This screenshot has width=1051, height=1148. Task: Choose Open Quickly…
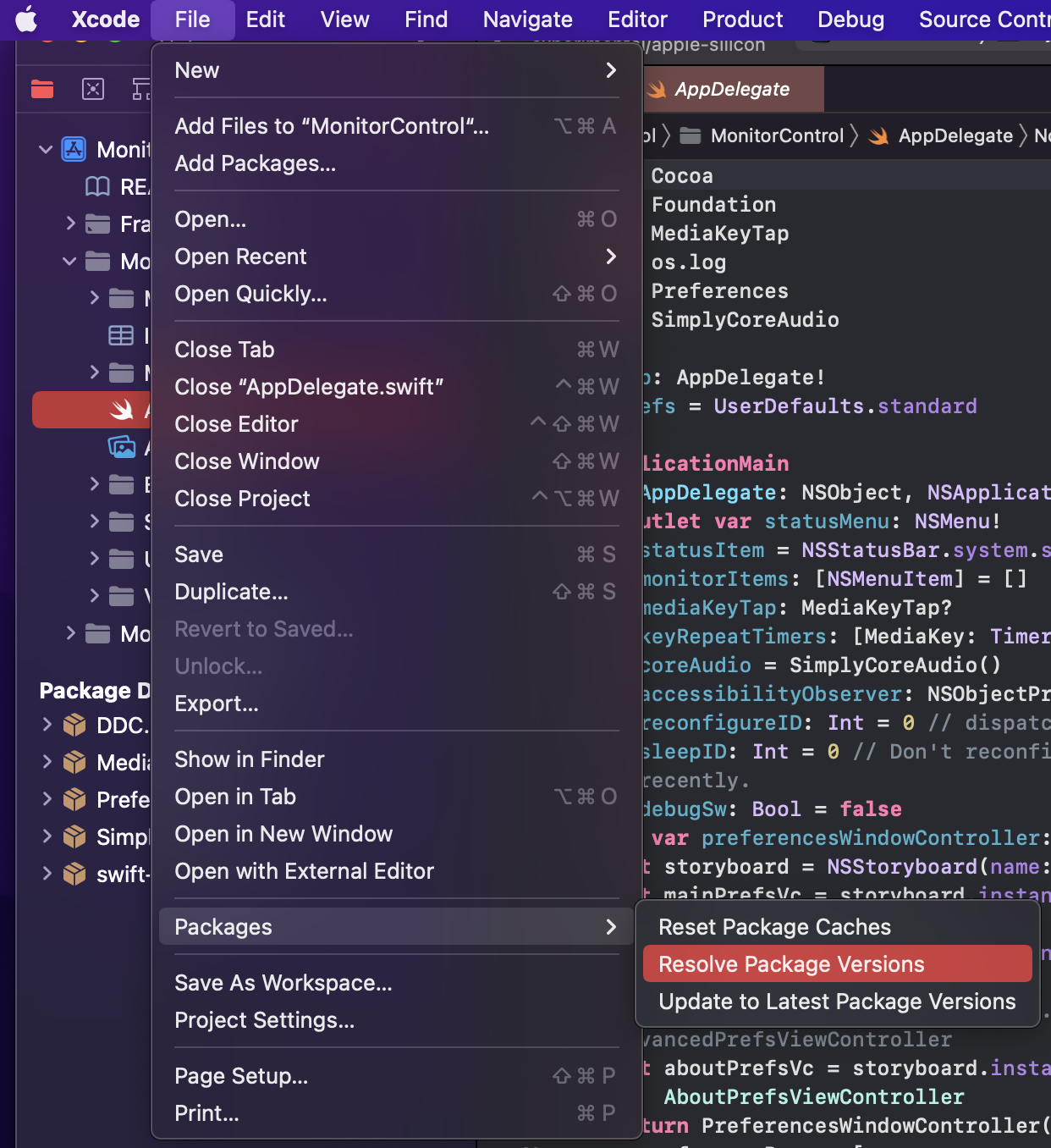click(396, 294)
